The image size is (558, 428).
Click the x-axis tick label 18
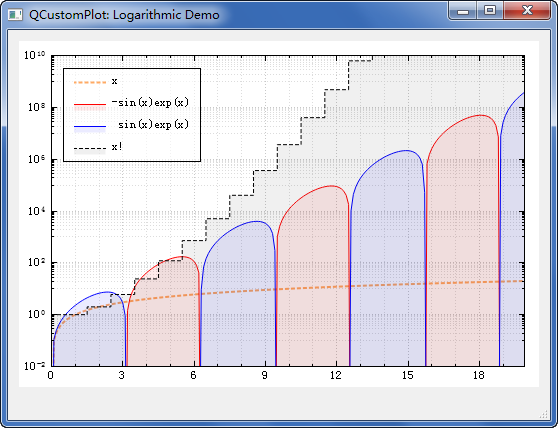[x=479, y=376]
